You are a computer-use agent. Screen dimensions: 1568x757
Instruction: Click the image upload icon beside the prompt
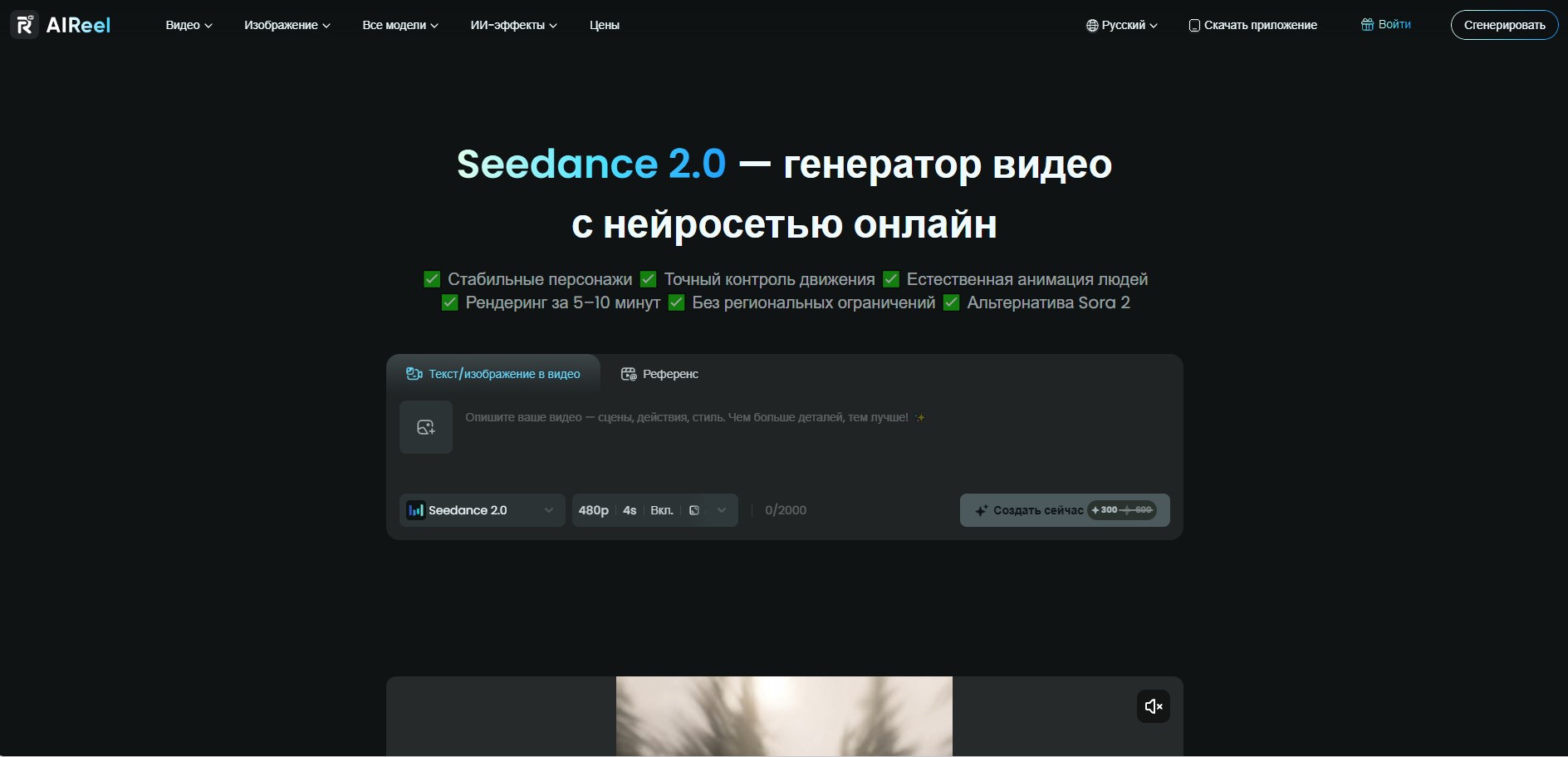426,427
